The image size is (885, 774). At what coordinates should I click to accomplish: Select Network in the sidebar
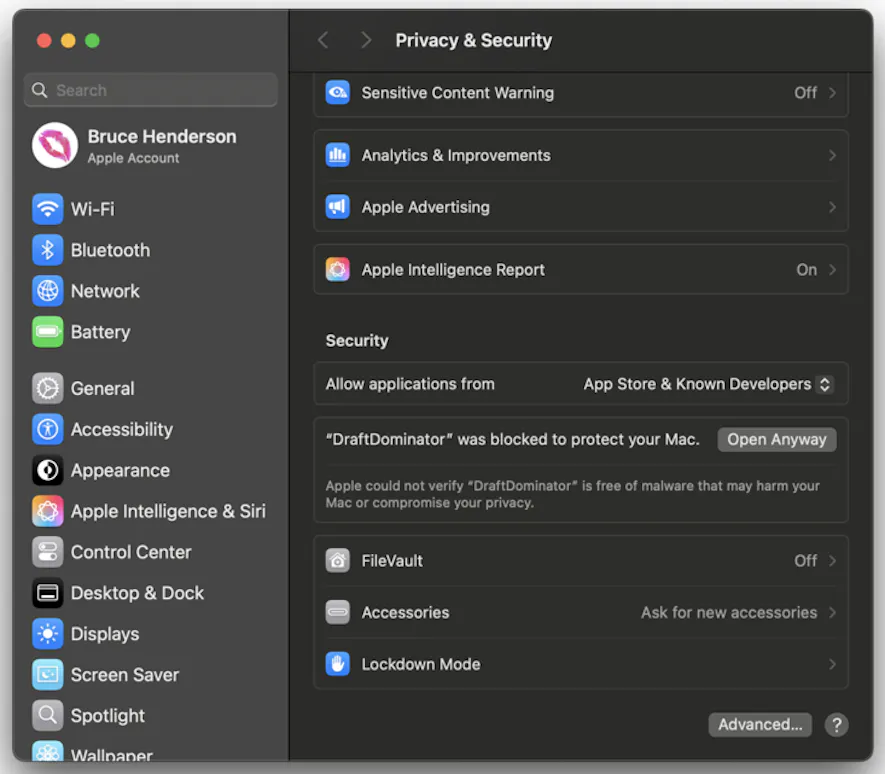point(151,291)
